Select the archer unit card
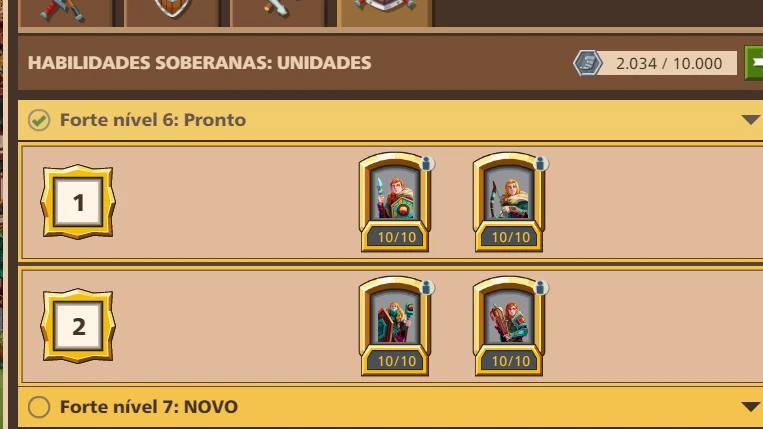The height and width of the screenshot is (429, 763). [509, 202]
